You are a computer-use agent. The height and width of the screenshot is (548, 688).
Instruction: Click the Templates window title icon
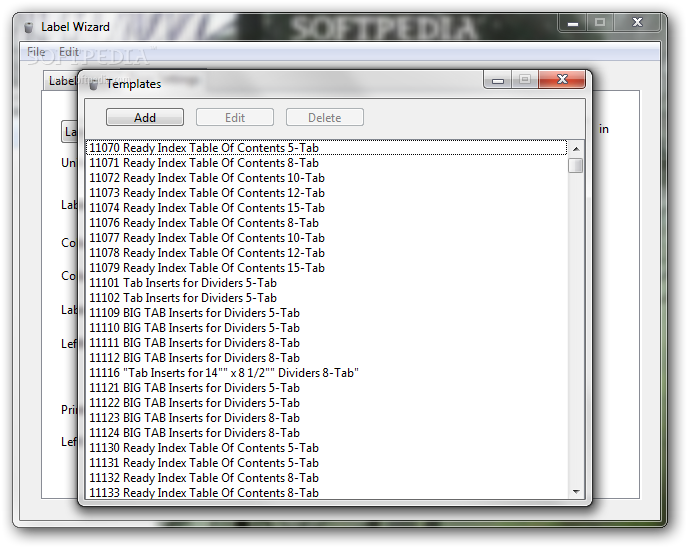pos(93,84)
